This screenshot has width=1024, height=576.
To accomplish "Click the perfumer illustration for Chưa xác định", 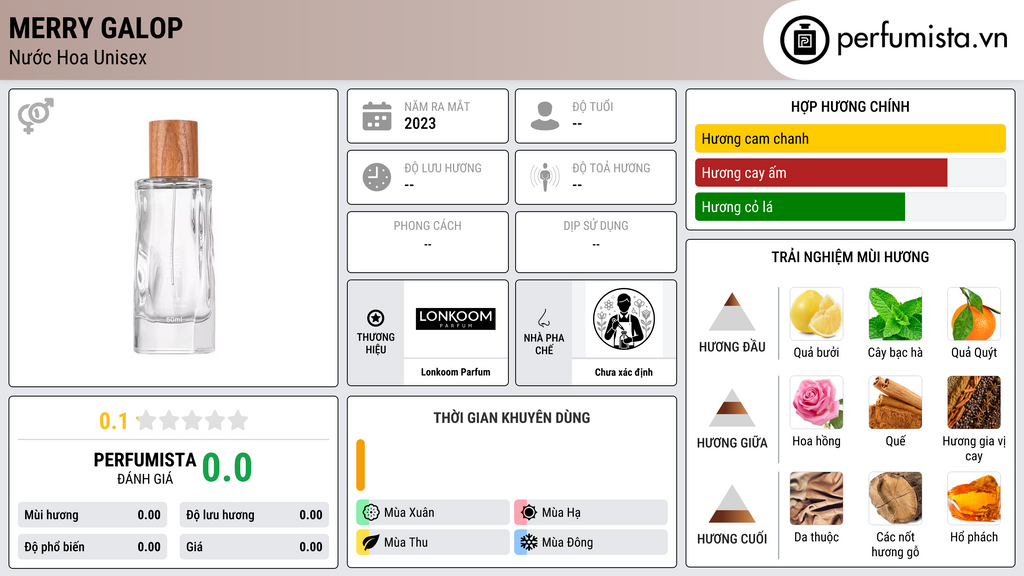I will click(624, 319).
